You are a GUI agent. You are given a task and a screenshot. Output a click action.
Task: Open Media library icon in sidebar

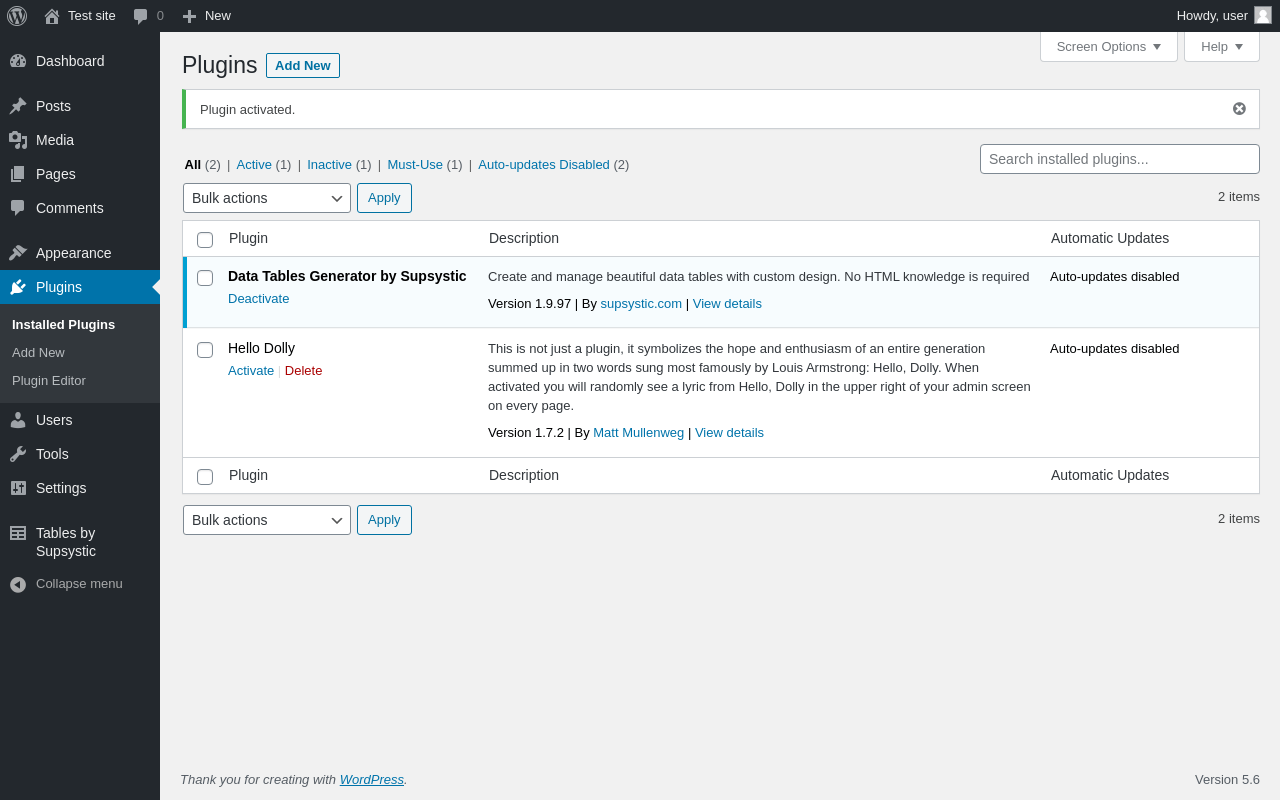[18, 140]
